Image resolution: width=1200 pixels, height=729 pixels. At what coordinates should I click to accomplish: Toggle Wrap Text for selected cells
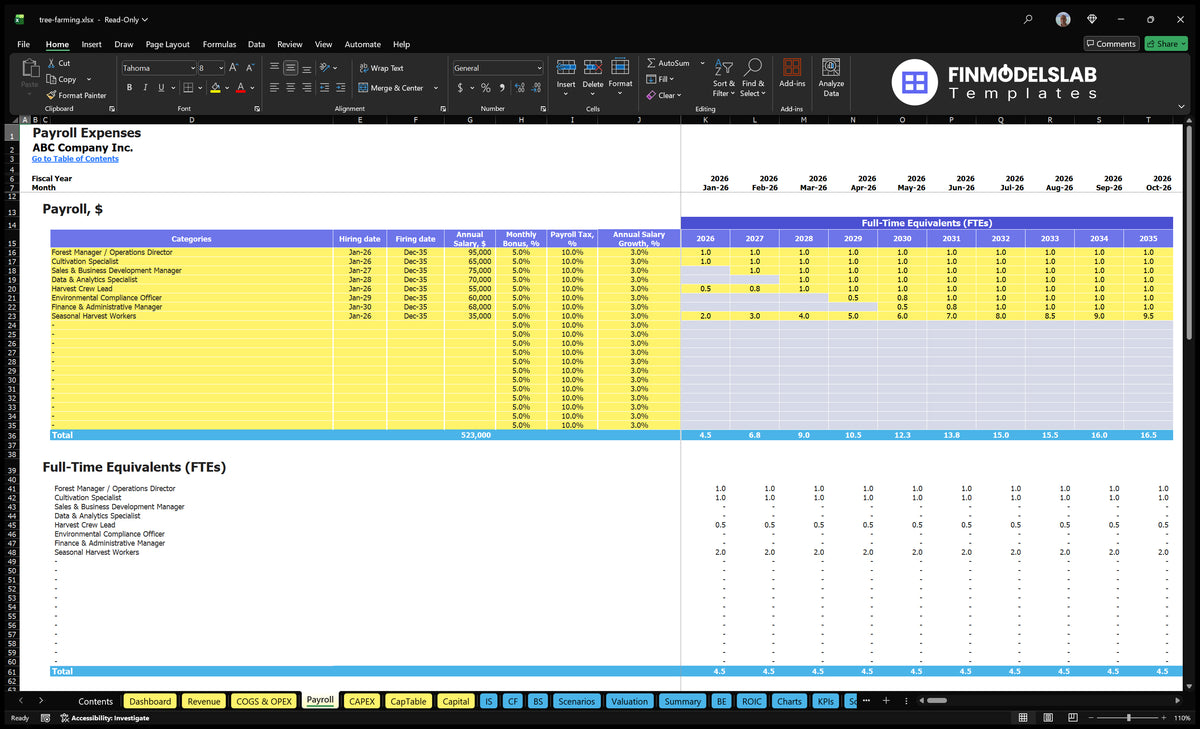pos(381,68)
